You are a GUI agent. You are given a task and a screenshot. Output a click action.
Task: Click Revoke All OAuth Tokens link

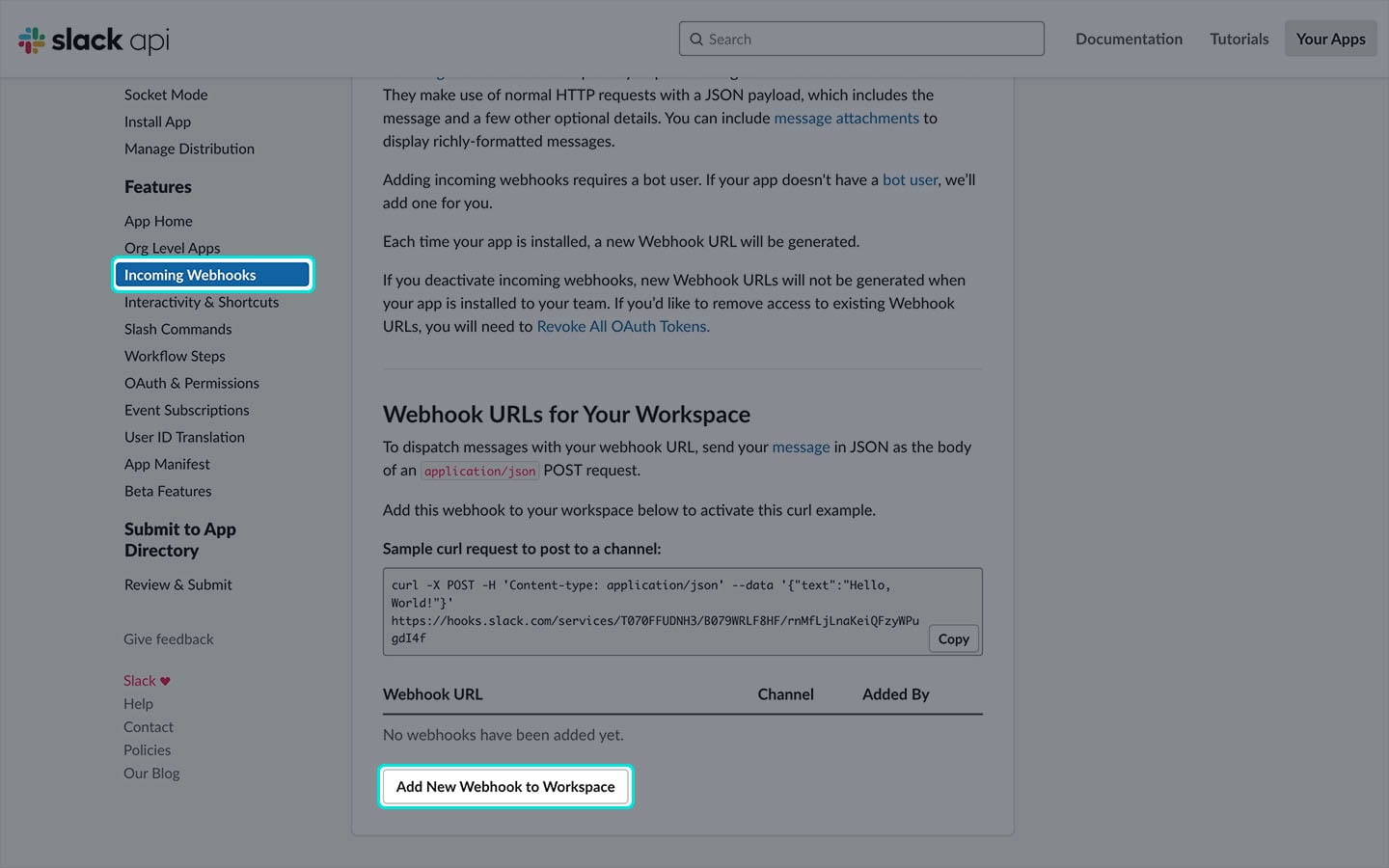622,326
